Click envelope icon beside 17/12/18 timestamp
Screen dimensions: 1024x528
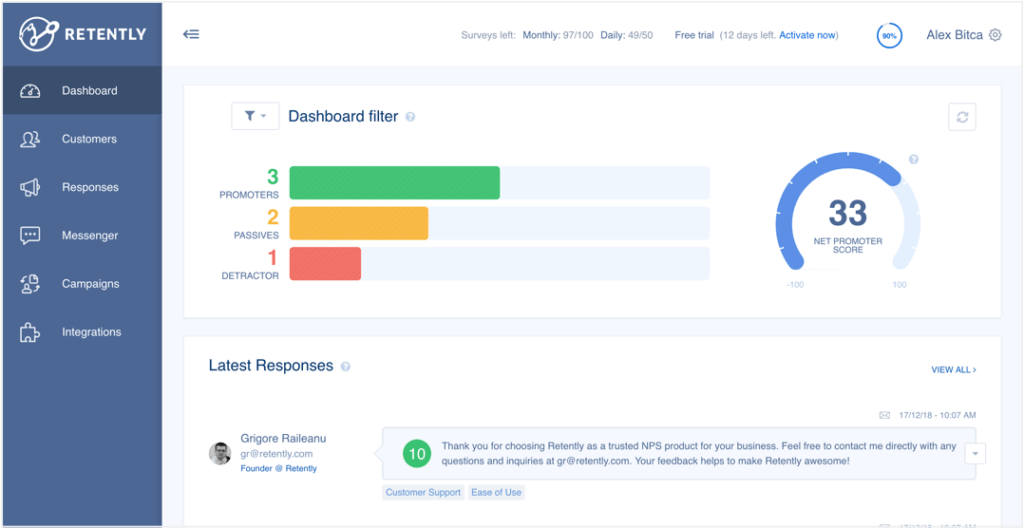885,415
